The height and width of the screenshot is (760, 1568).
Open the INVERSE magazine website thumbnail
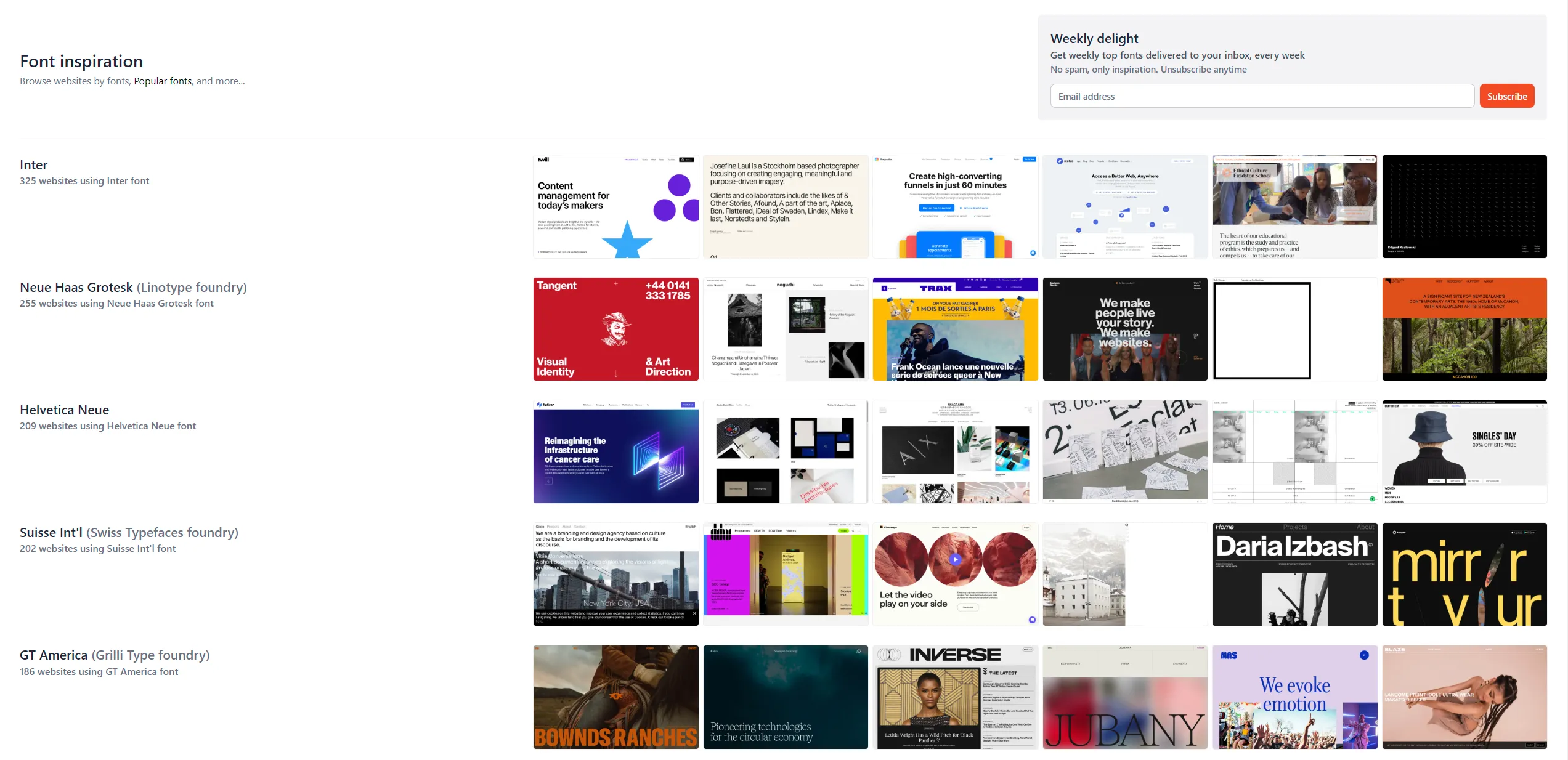pos(955,697)
